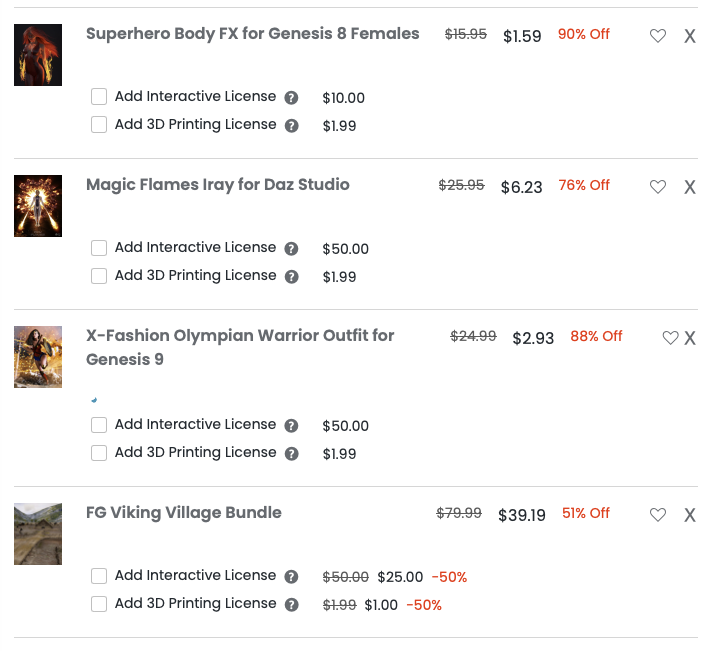Enable Interactive License for Superhero Body FX
This screenshot has height=651, width=718.
[99, 97]
